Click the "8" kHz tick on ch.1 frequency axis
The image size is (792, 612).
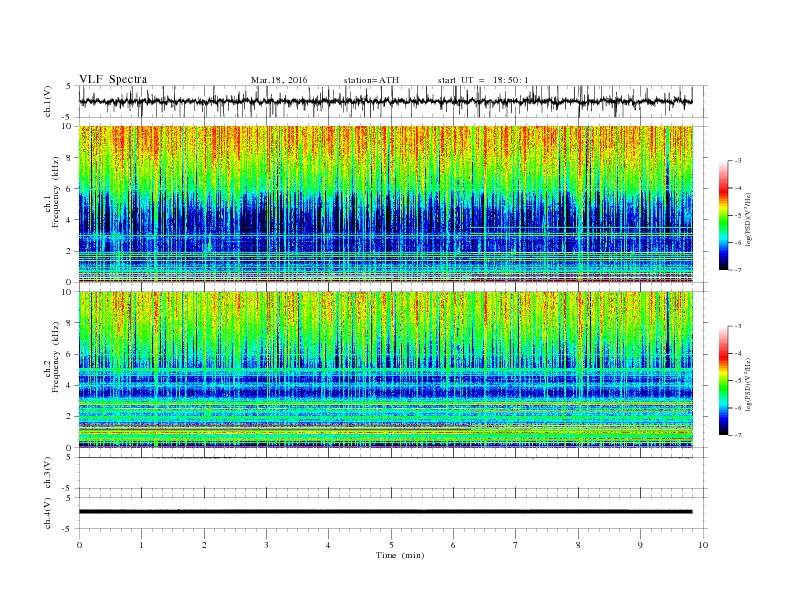pyautogui.click(x=69, y=158)
